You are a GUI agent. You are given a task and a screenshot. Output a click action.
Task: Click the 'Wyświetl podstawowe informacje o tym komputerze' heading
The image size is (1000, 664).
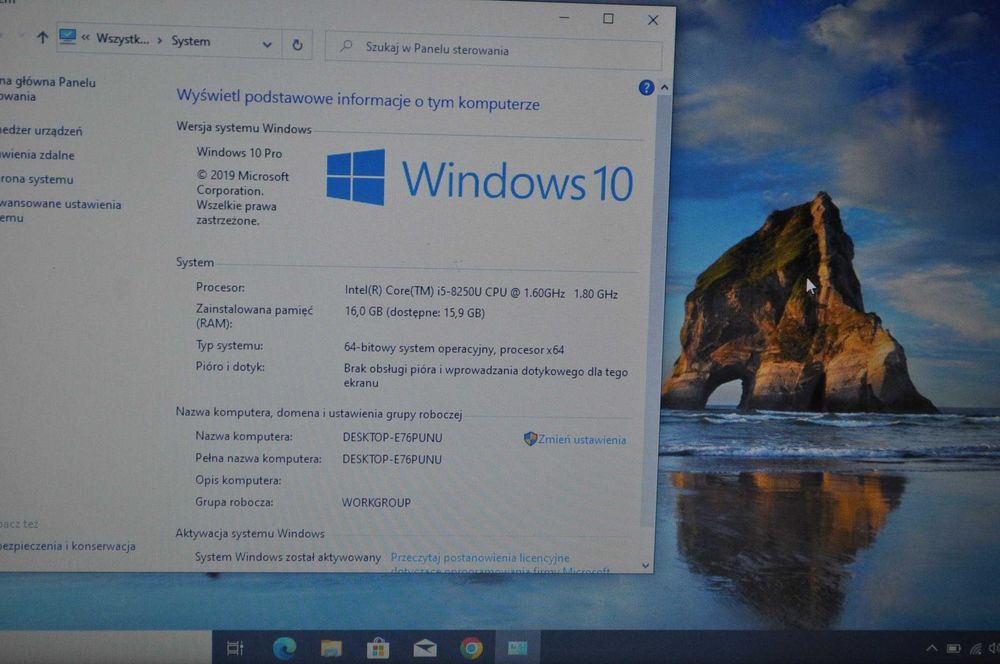(x=358, y=100)
